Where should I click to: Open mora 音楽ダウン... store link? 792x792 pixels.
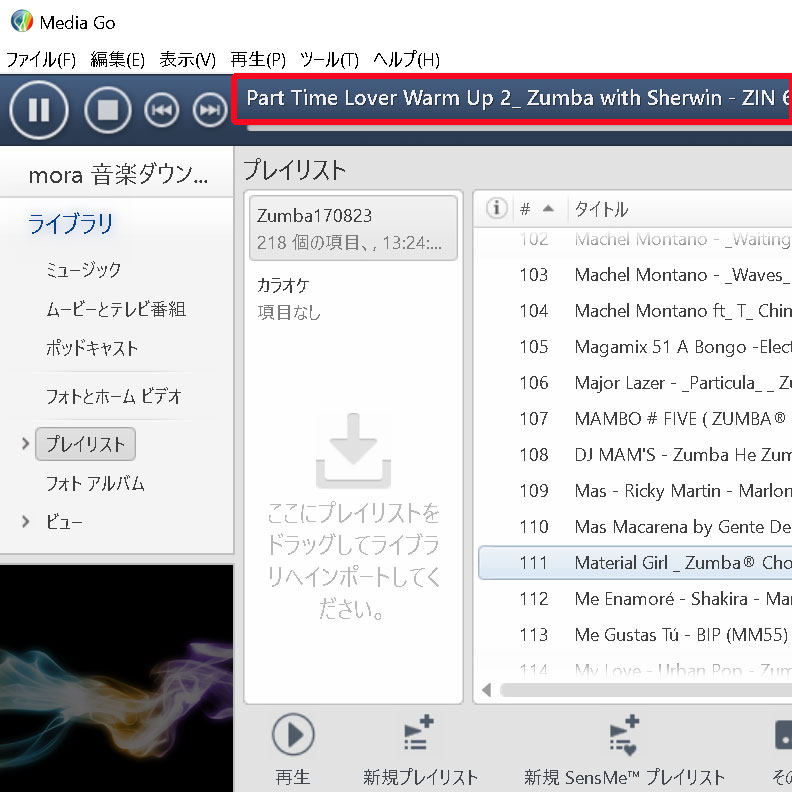point(118,175)
